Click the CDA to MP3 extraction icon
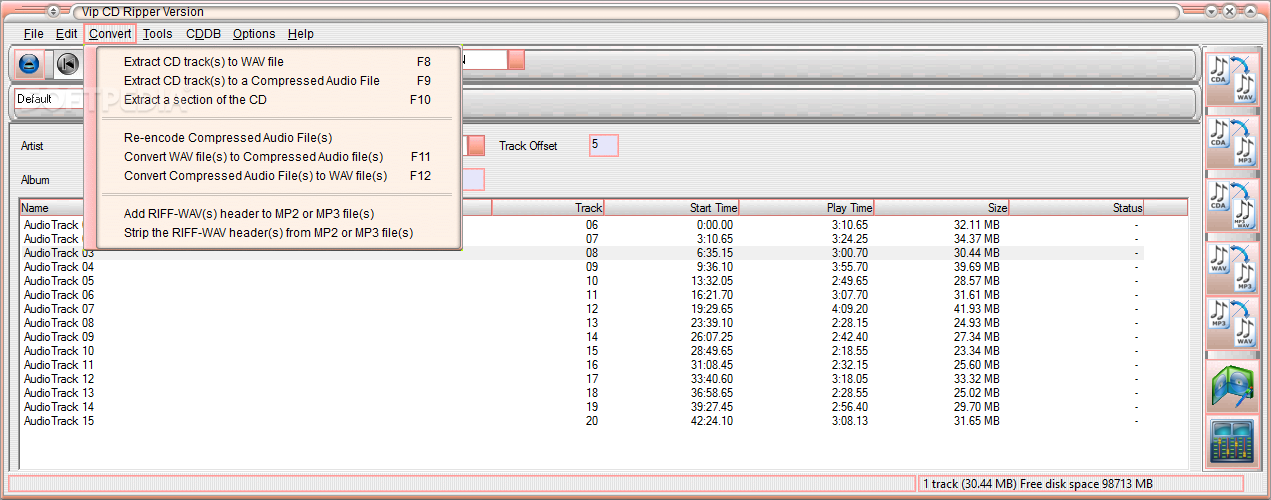The width and height of the screenshot is (1271, 500). coord(1231,142)
